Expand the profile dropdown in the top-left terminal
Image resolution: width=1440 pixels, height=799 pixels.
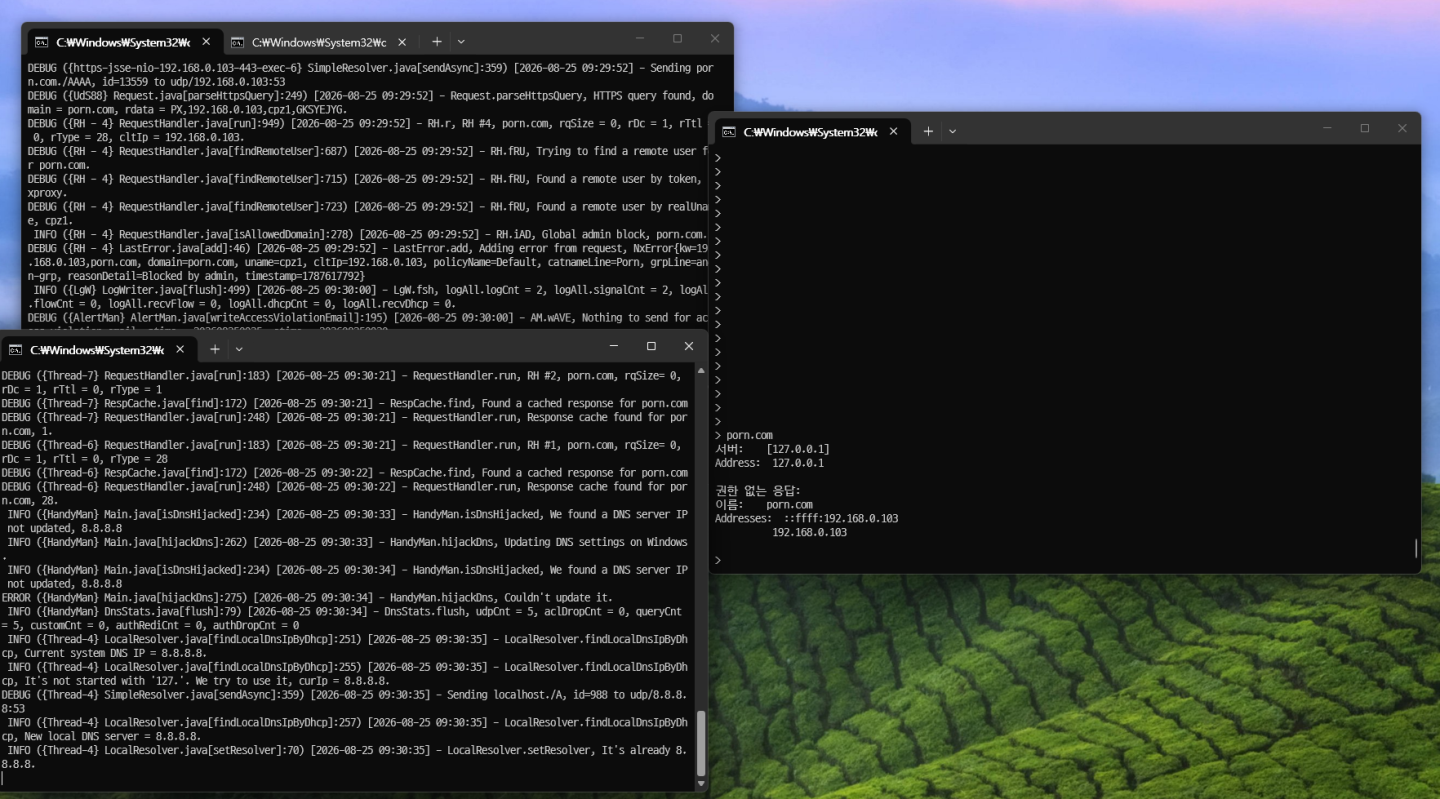[x=461, y=42]
